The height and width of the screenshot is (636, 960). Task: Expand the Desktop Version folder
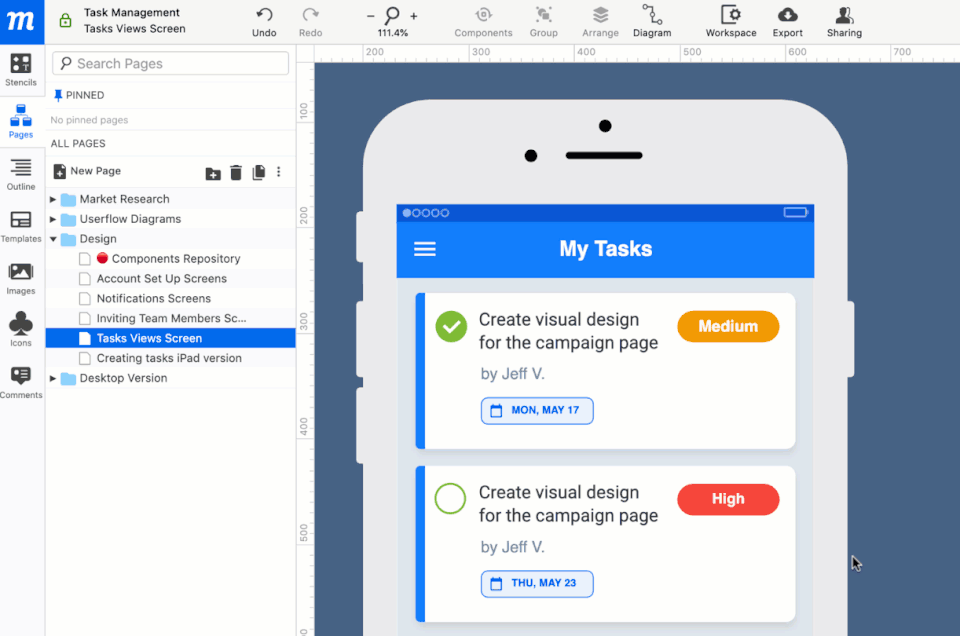[53, 378]
